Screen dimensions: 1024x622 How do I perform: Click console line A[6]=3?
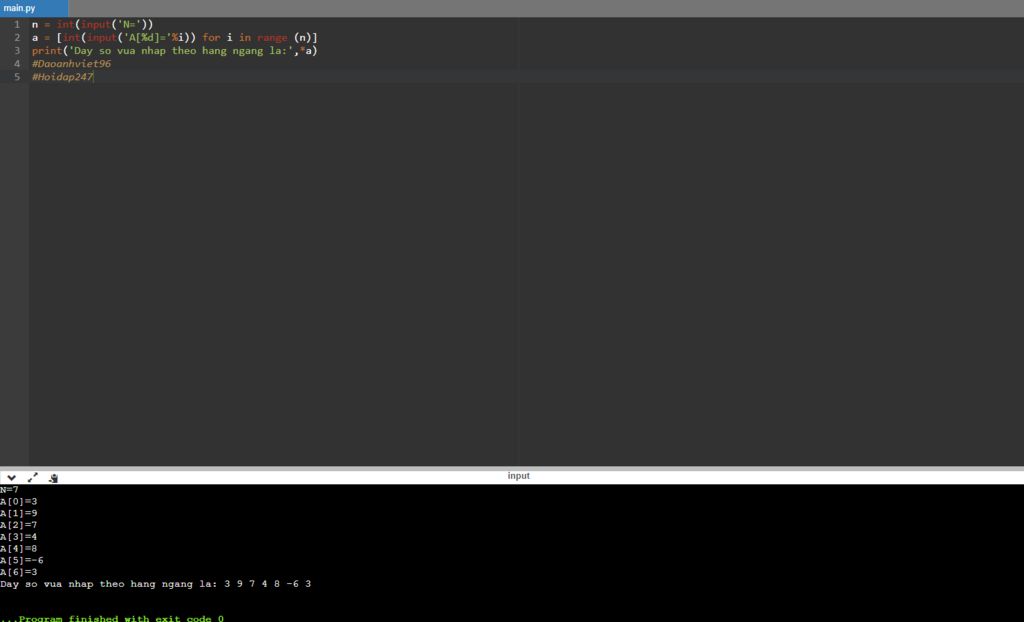coord(18,572)
